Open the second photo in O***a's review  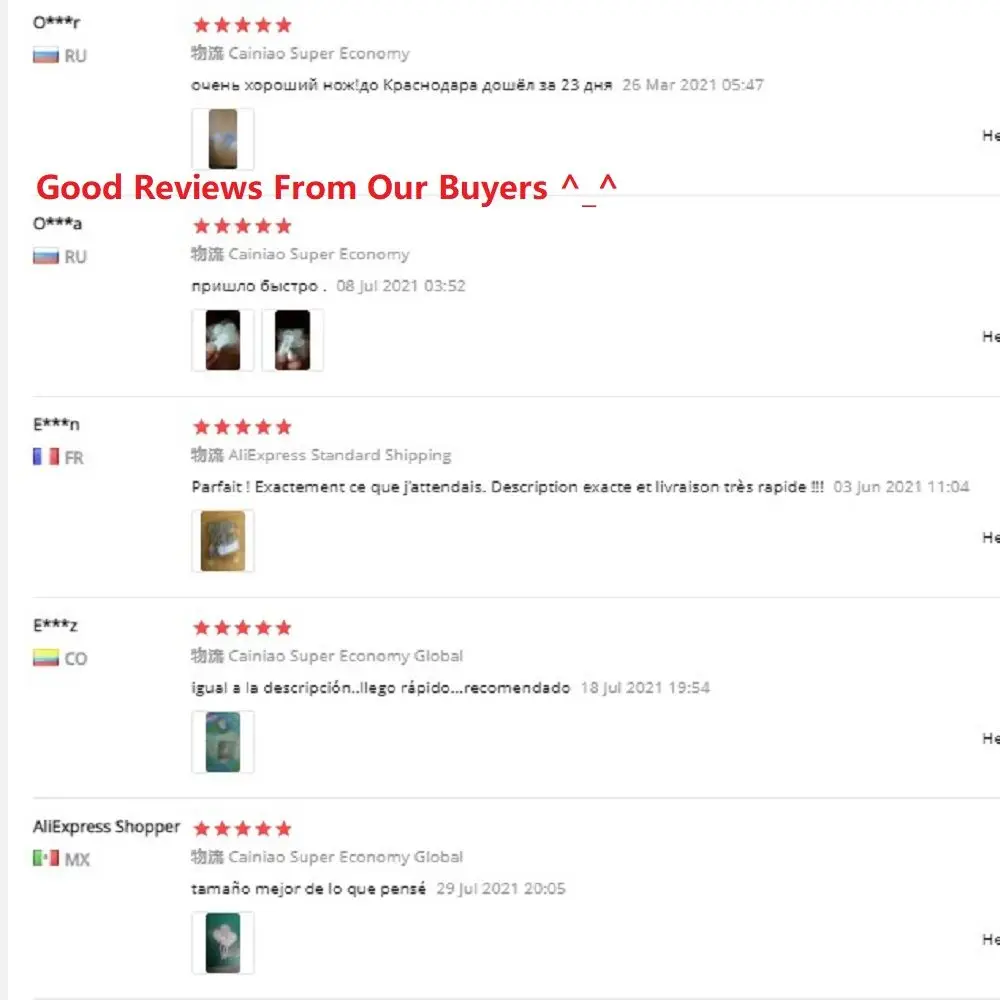pyautogui.click(x=293, y=340)
